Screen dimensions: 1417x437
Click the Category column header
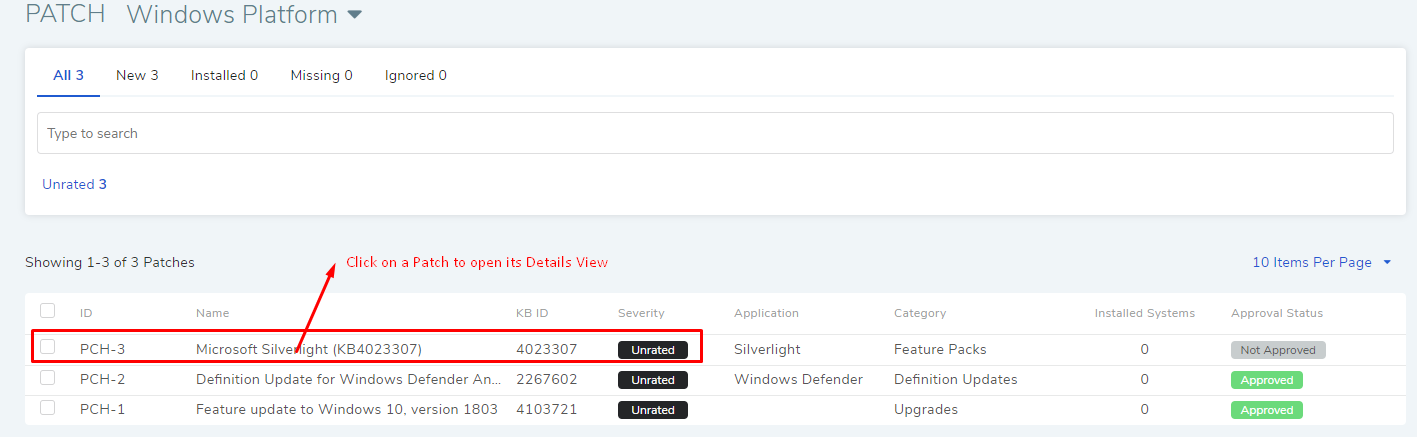click(x=920, y=313)
